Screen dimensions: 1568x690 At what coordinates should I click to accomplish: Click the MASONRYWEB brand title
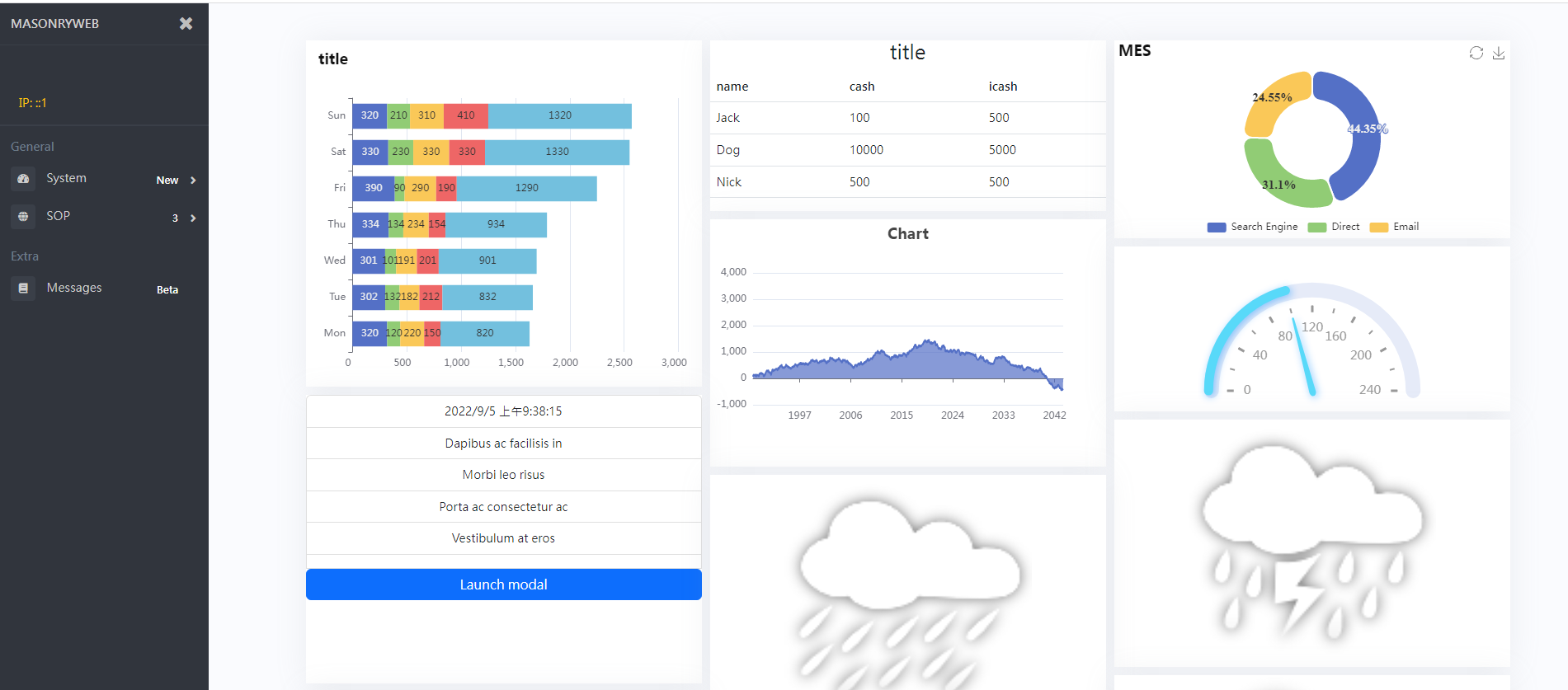point(54,24)
